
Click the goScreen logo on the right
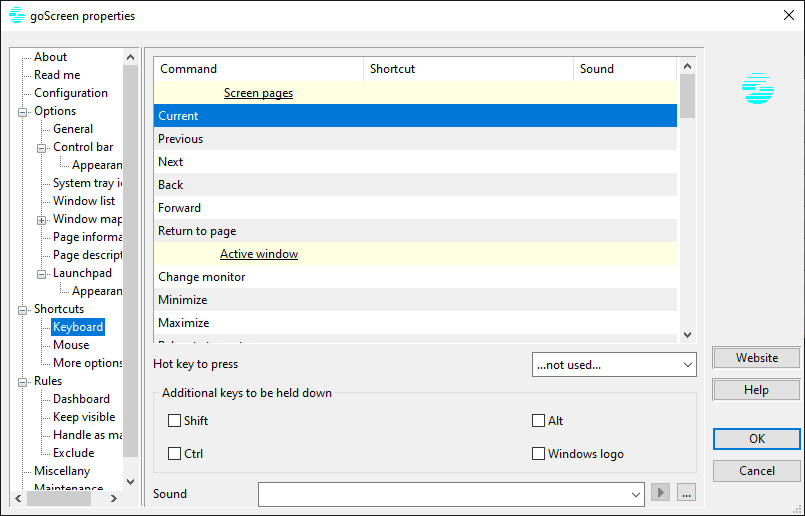(x=758, y=88)
